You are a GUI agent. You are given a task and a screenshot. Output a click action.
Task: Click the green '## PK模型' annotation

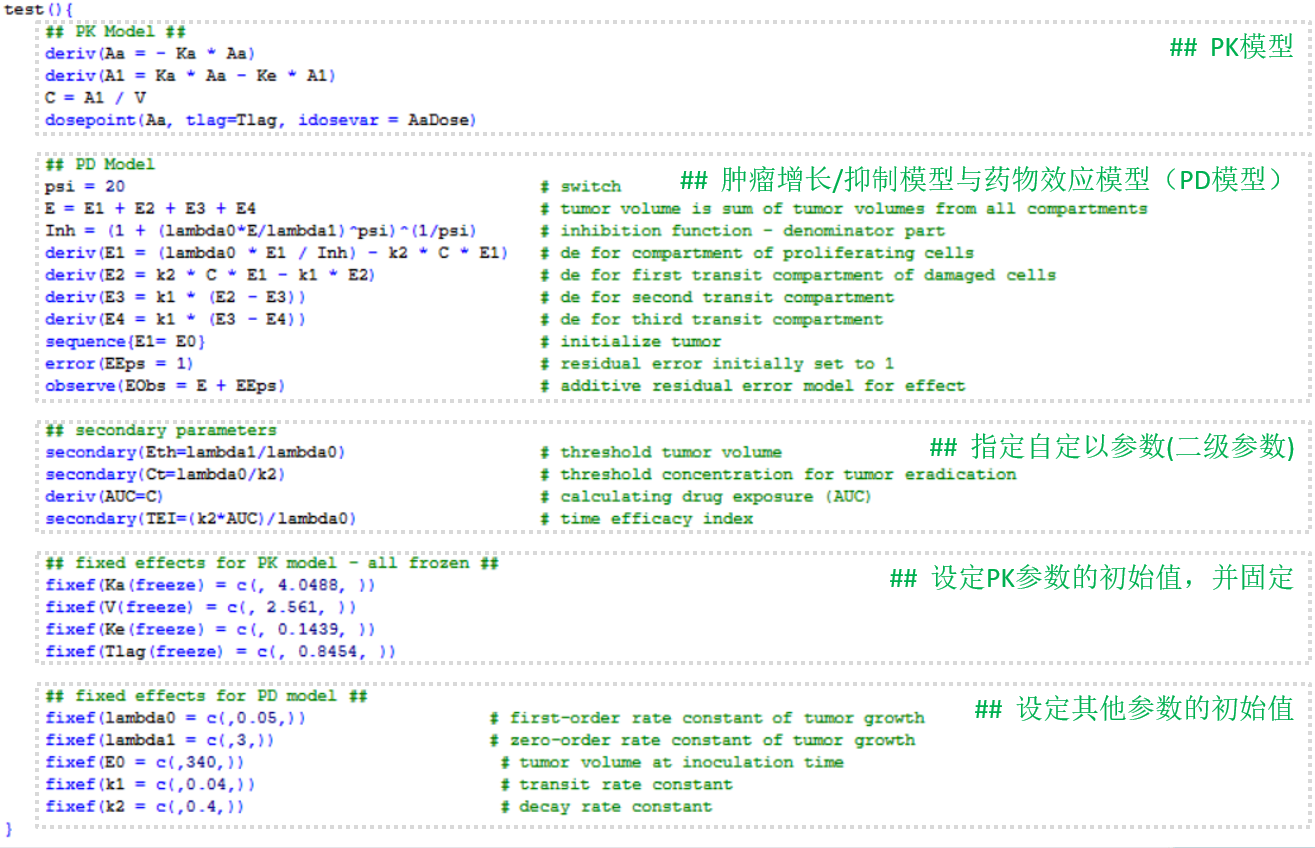pyautogui.click(x=1231, y=47)
